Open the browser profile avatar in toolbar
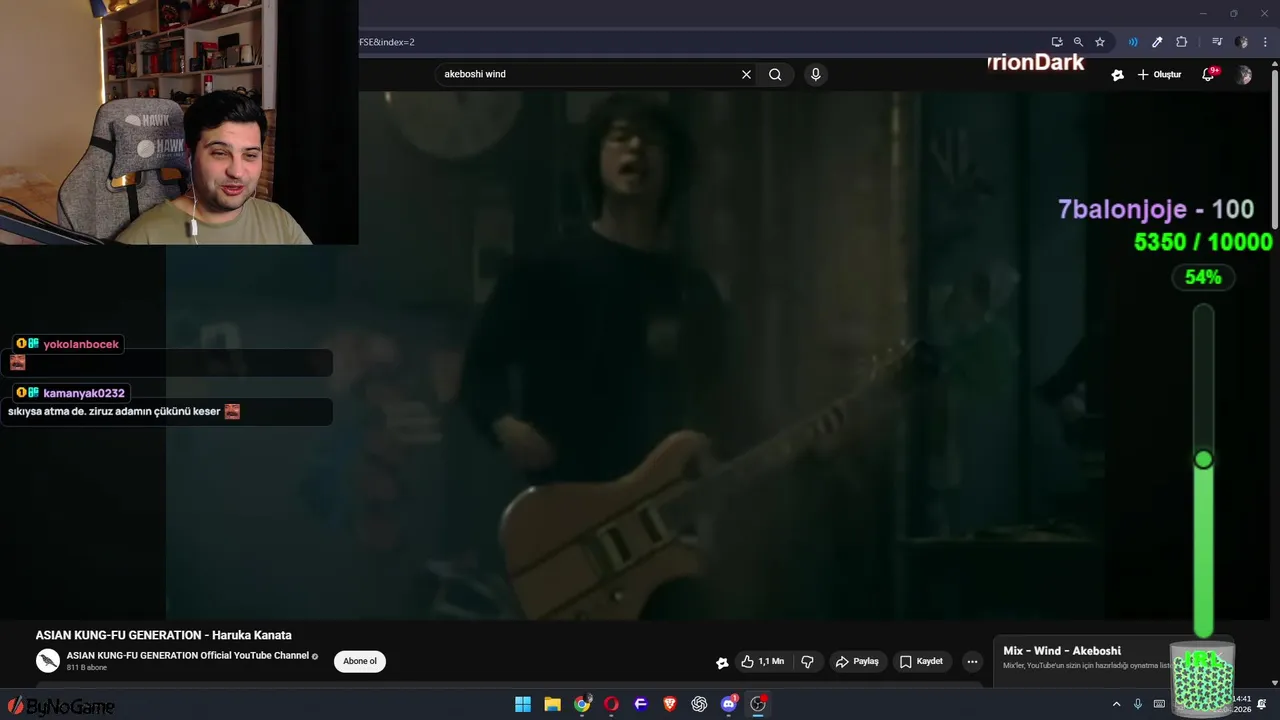Viewport: 1280px width, 720px height. click(1242, 42)
